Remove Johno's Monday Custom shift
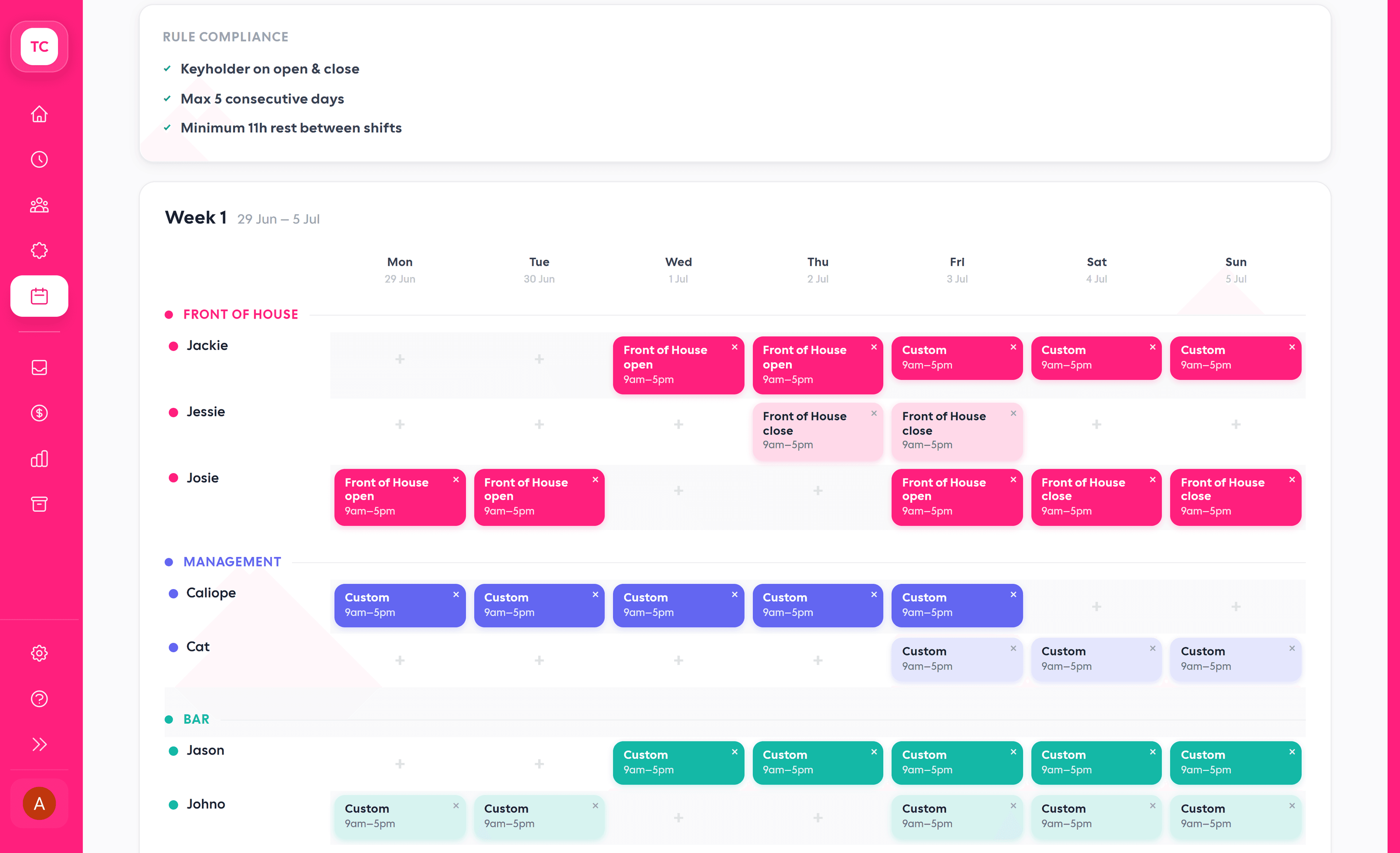Viewport: 1400px width, 853px height. pos(456,806)
